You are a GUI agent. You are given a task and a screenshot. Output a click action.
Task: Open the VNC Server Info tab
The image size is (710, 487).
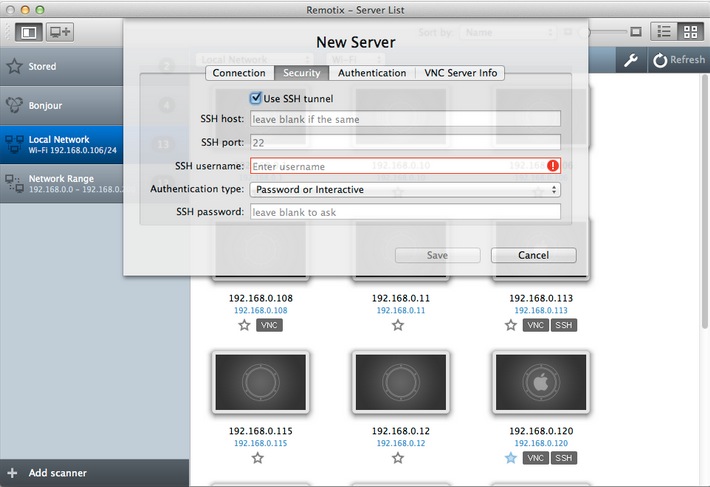(x=461, y=73)
